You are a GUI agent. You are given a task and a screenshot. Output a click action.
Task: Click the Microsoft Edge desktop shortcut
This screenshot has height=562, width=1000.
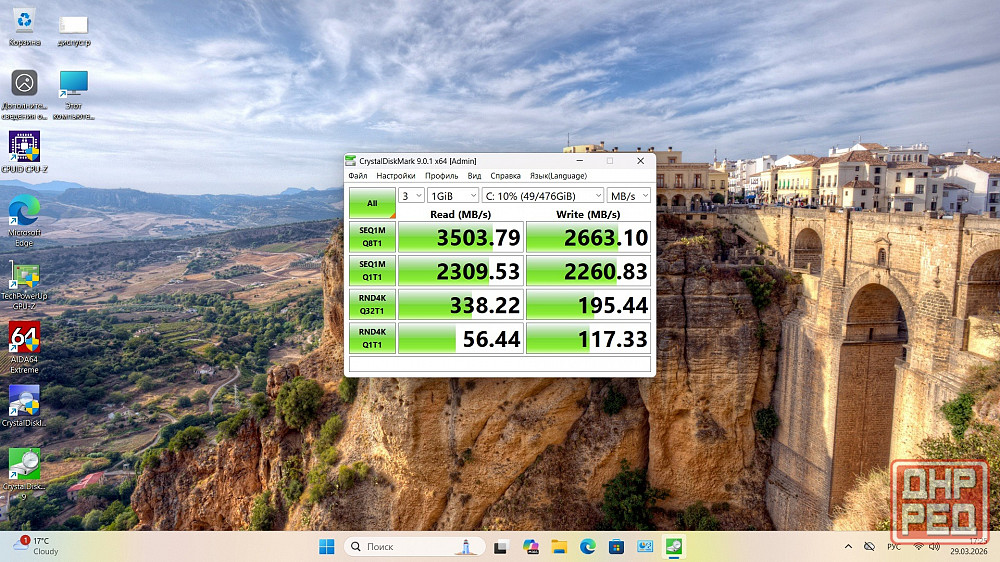(x=24, y=215)
